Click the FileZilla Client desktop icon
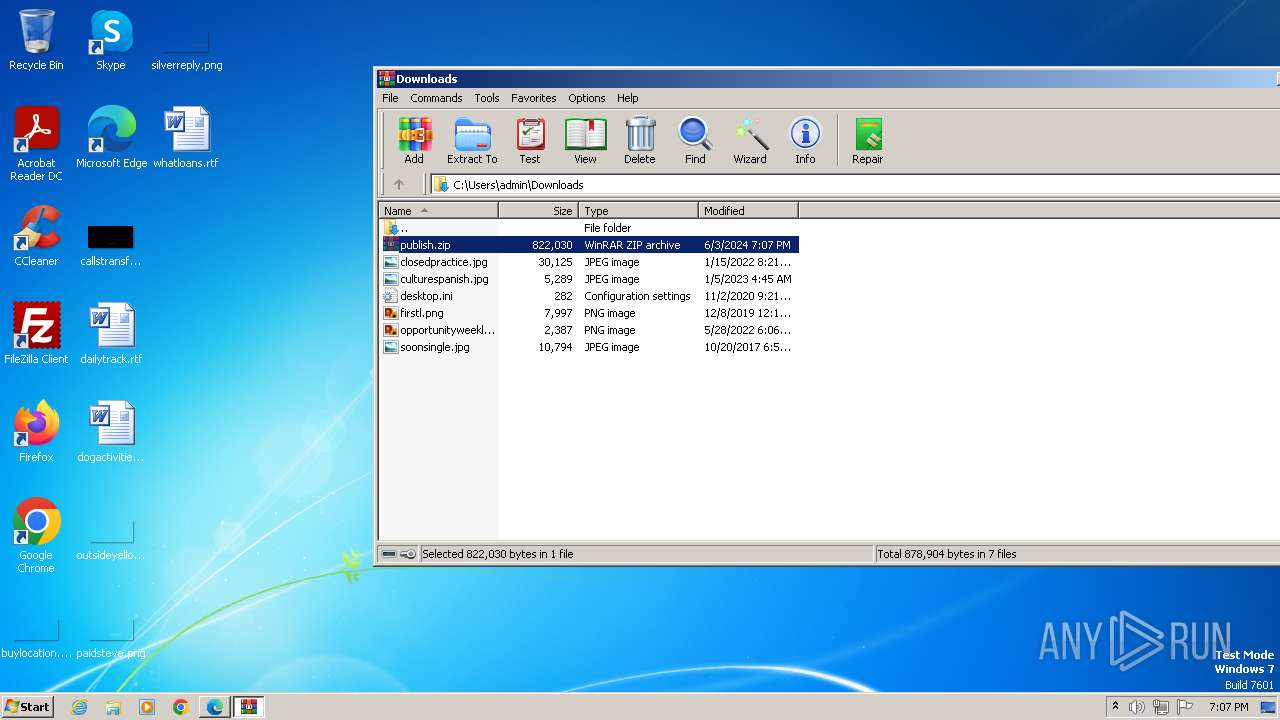The height and width of the screenshot is (720, 1280). (36, 333)
